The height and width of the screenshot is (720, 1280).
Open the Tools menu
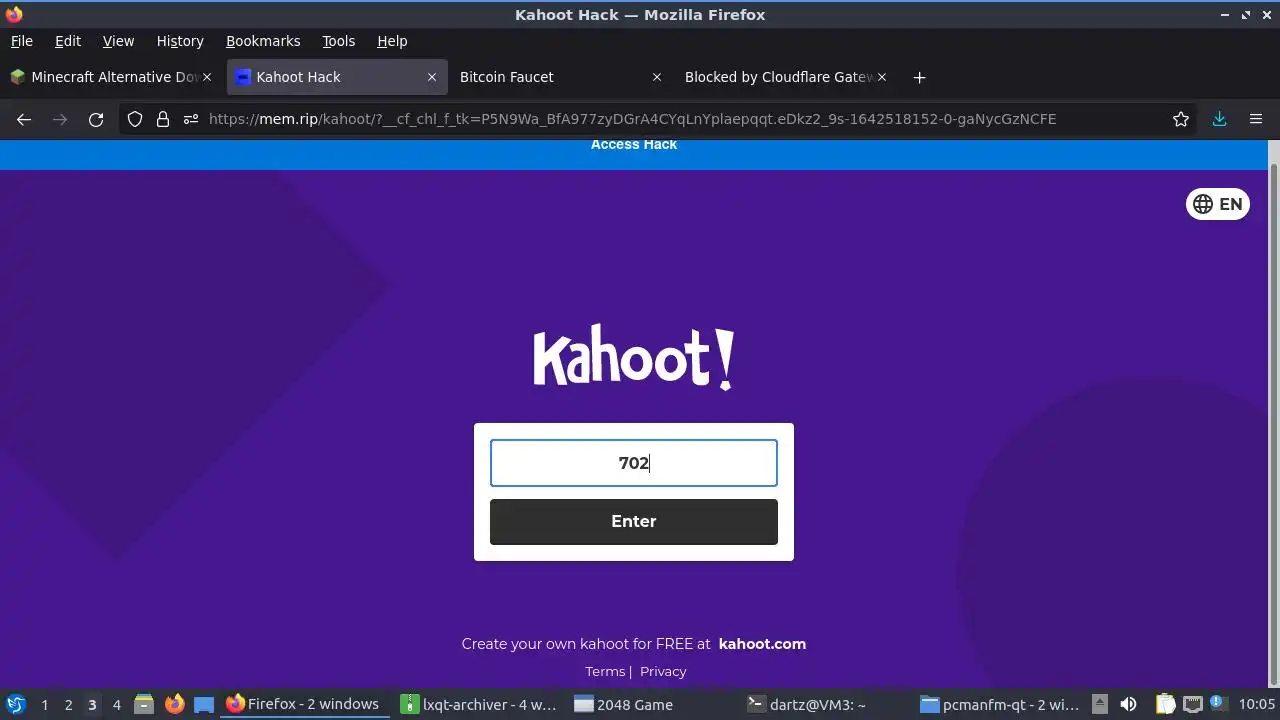pos(338,41)
